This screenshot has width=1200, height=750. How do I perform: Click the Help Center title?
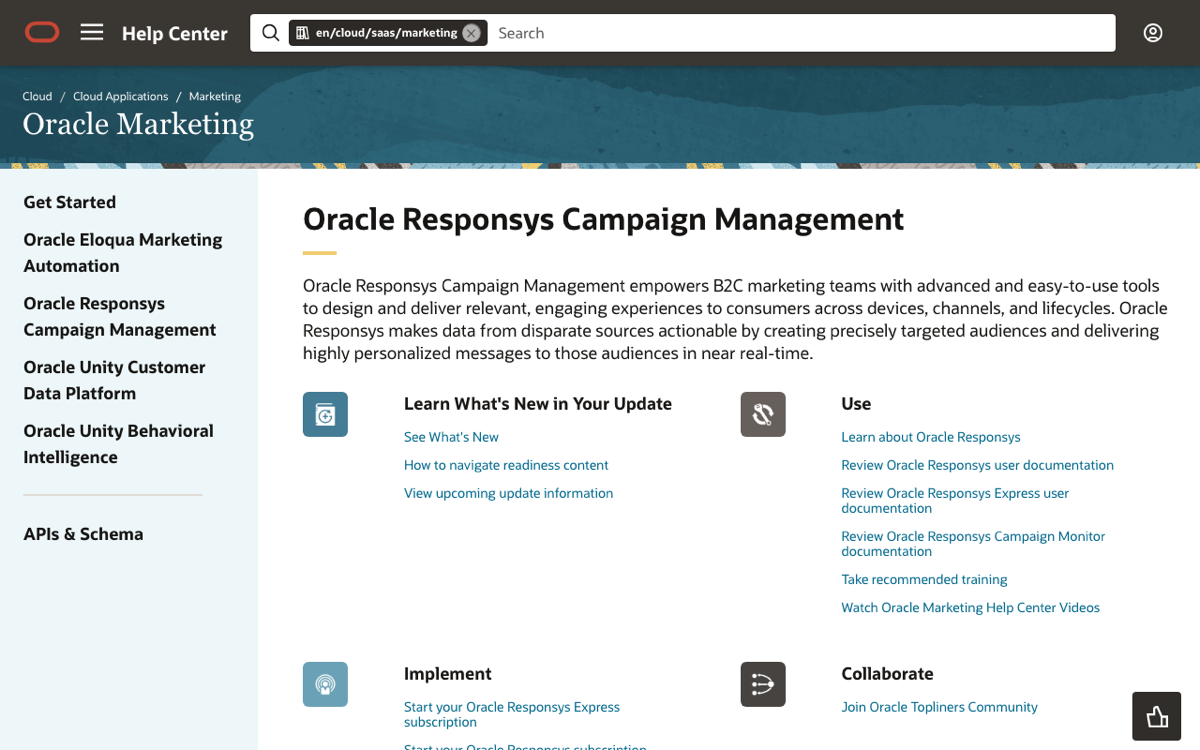pyautogui.click(x=175, y=33)
